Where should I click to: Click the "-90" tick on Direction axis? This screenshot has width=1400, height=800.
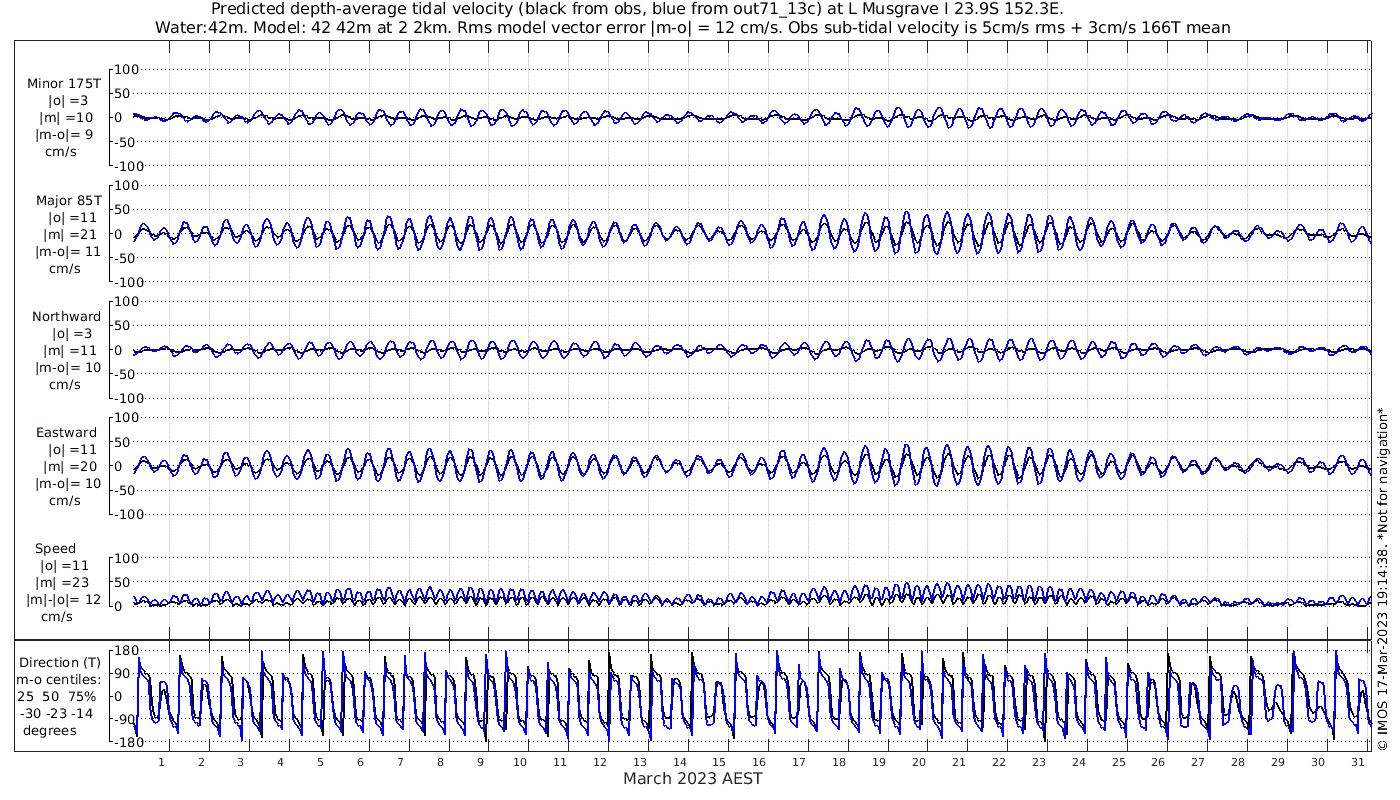point(126,719)
